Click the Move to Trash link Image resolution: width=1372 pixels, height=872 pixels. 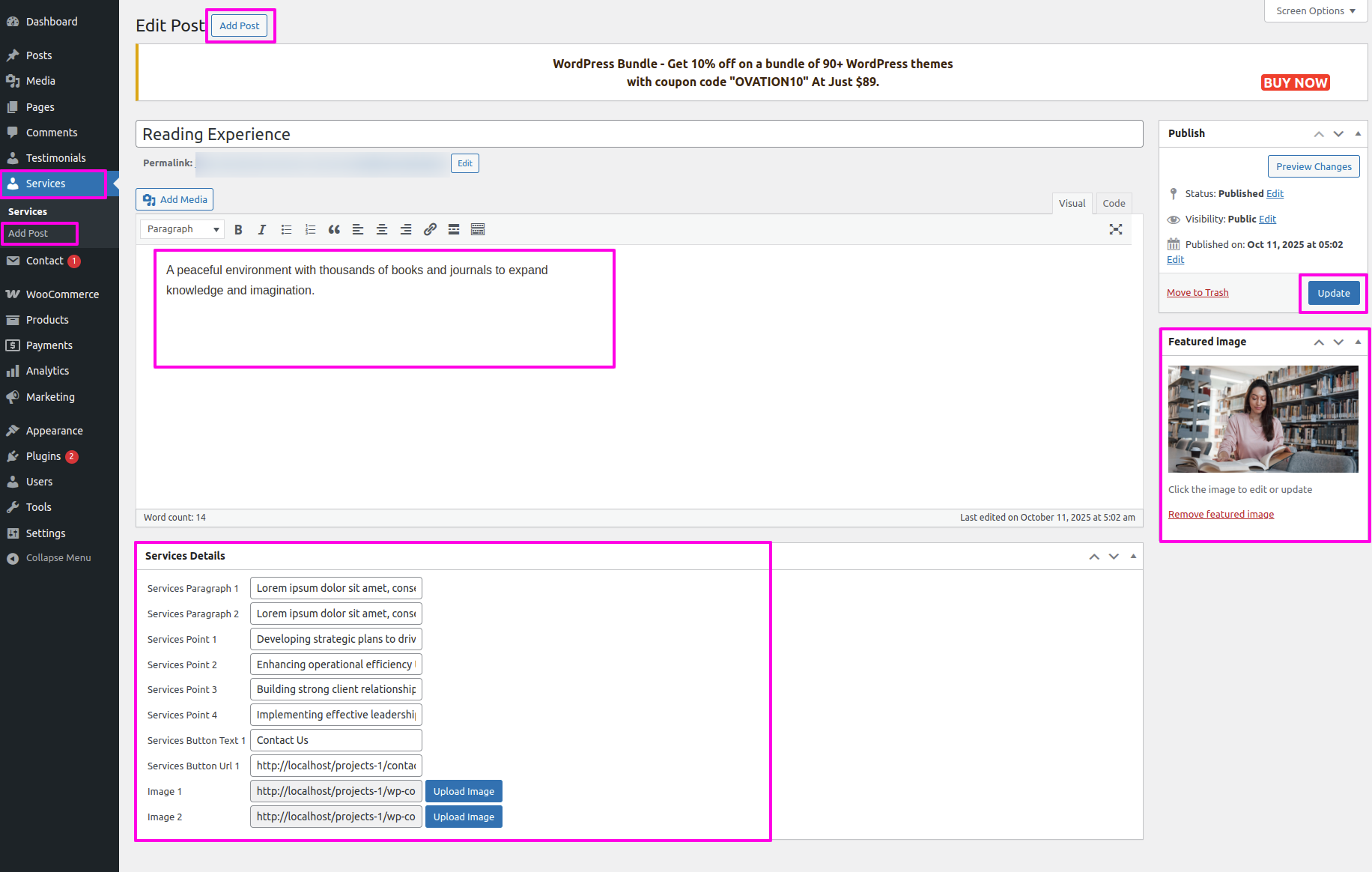(1198, 293)
